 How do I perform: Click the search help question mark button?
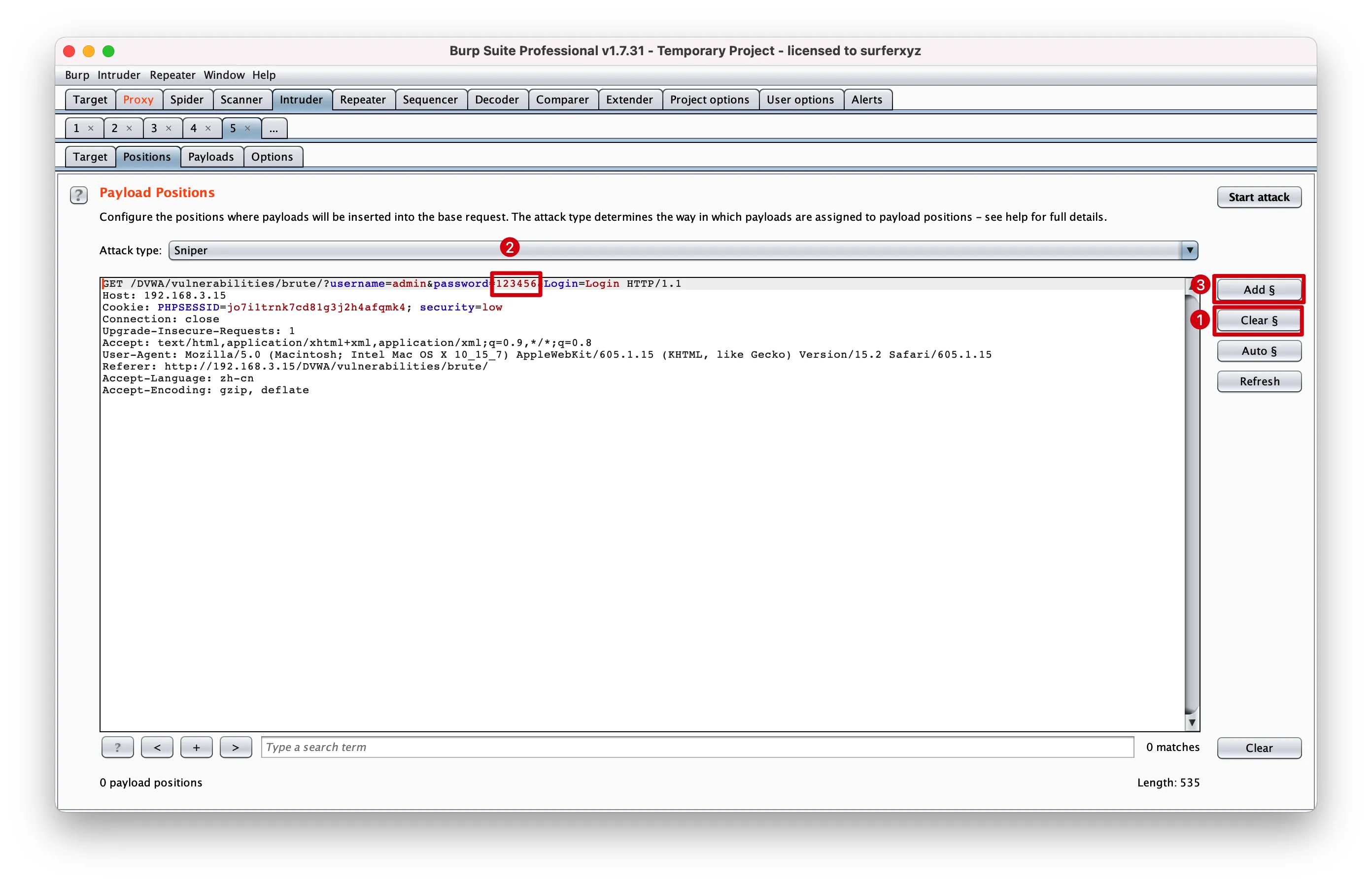118,747
